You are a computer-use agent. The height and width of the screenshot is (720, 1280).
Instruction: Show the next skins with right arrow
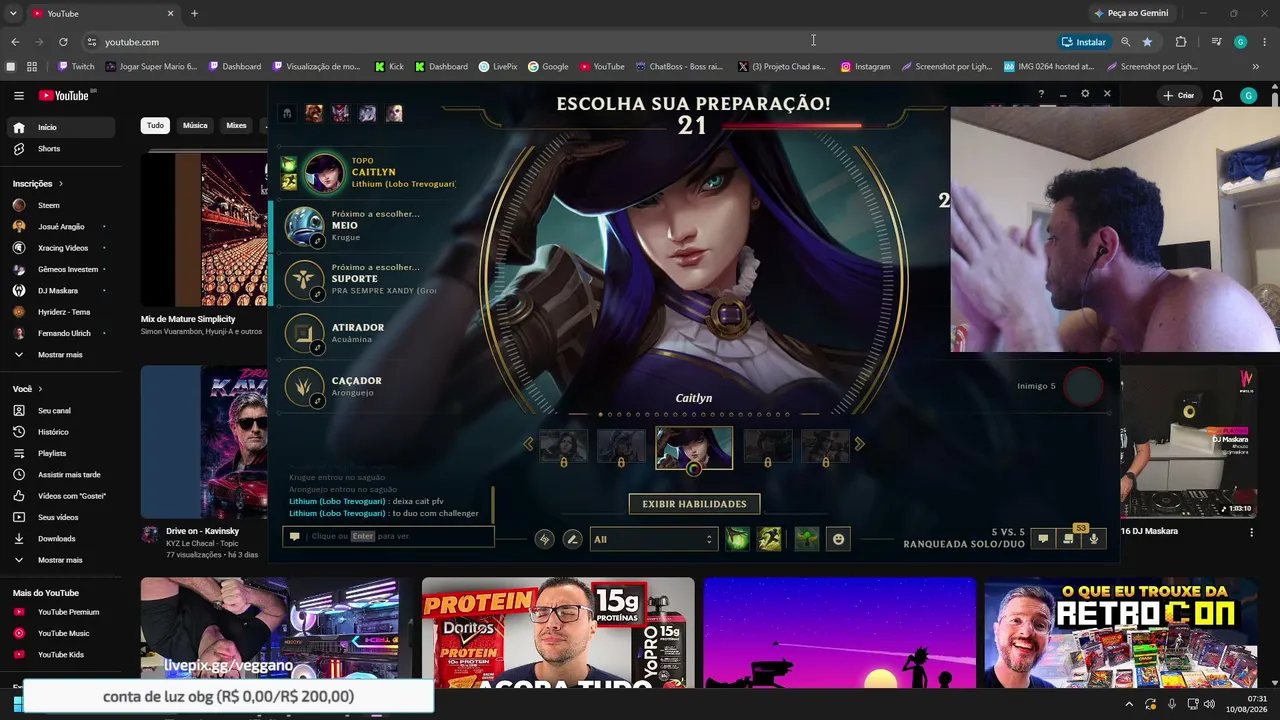859,444
